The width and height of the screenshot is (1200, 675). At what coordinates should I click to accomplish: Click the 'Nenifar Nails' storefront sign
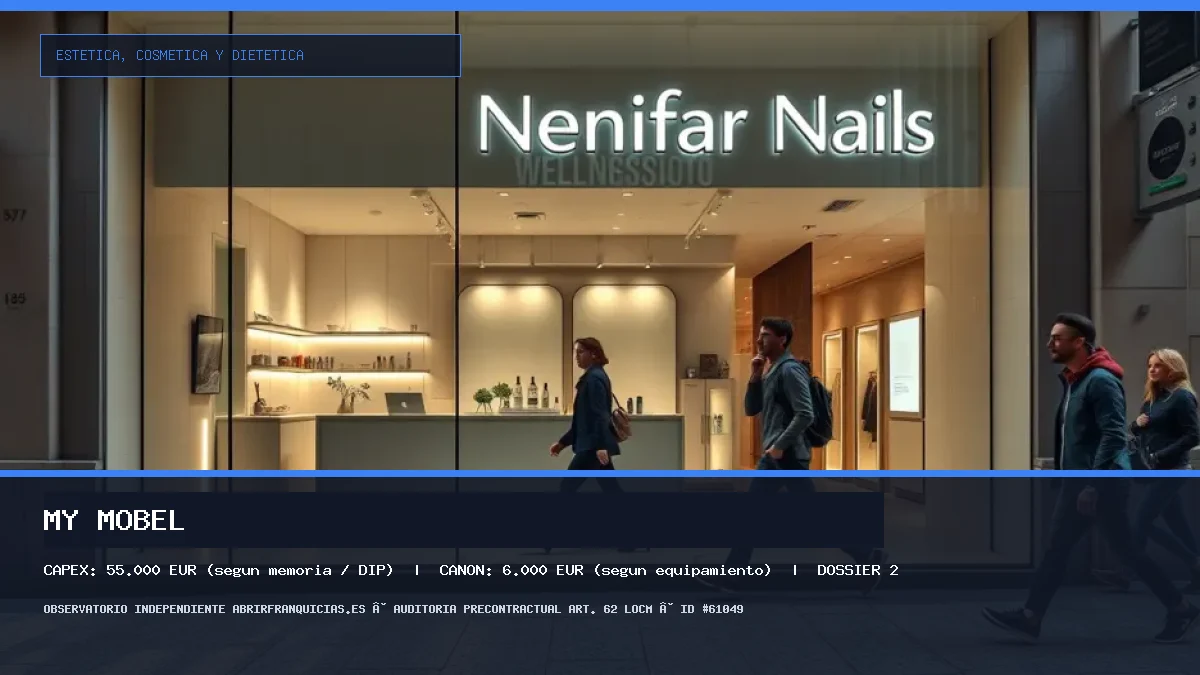click(706, 124)
